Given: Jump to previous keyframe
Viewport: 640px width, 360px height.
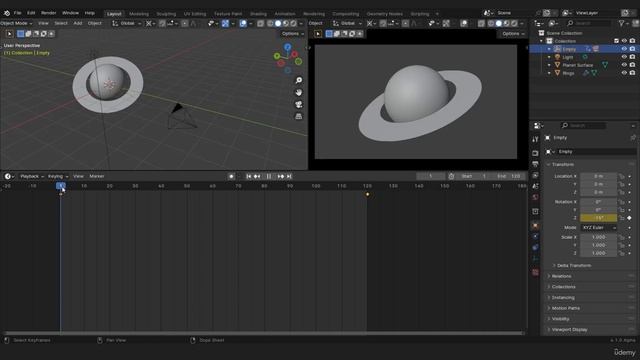Looking at the screenshot, I should pyautogui.click(x=257, y=176).
